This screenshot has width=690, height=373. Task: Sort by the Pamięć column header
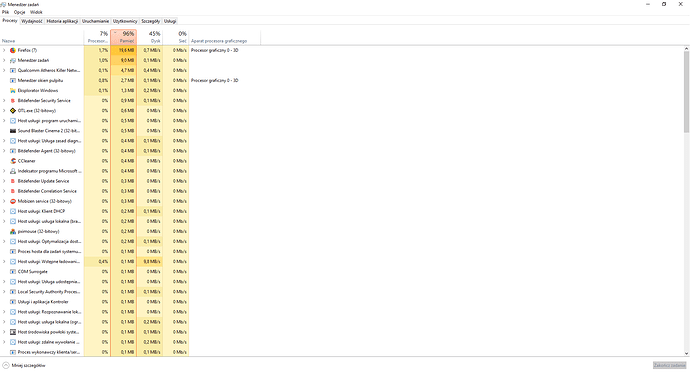click(124, 37)
